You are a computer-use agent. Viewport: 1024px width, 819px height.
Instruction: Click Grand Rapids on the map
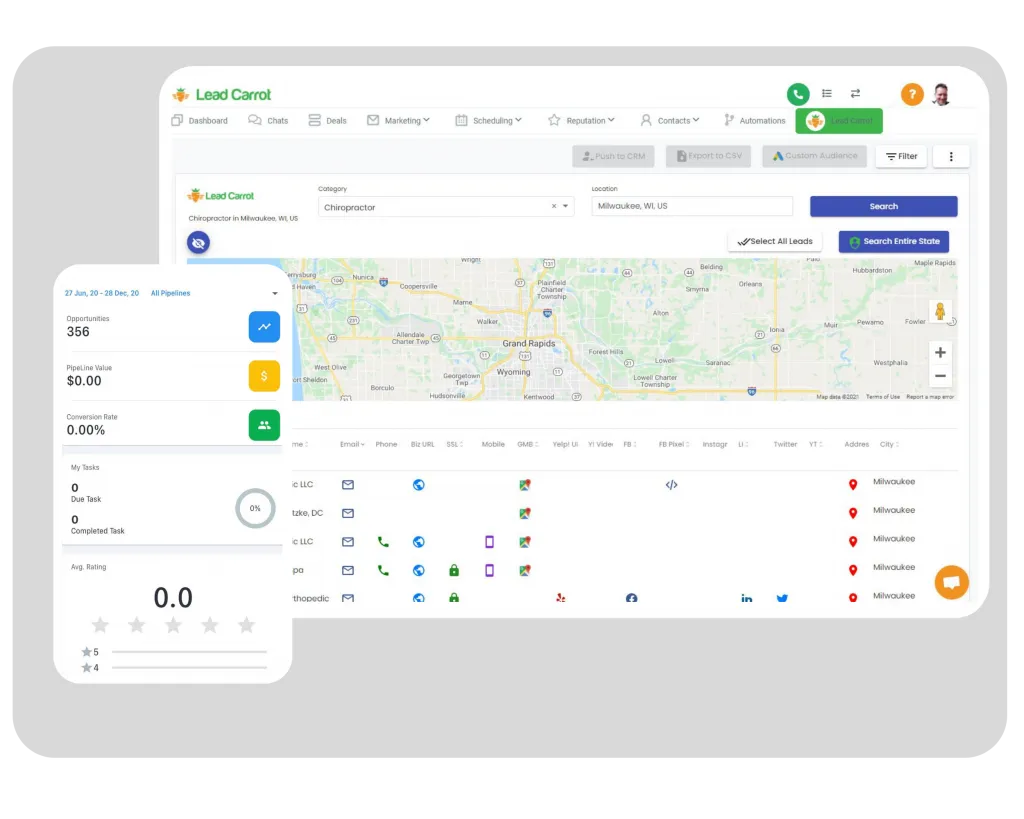point(528,344)
